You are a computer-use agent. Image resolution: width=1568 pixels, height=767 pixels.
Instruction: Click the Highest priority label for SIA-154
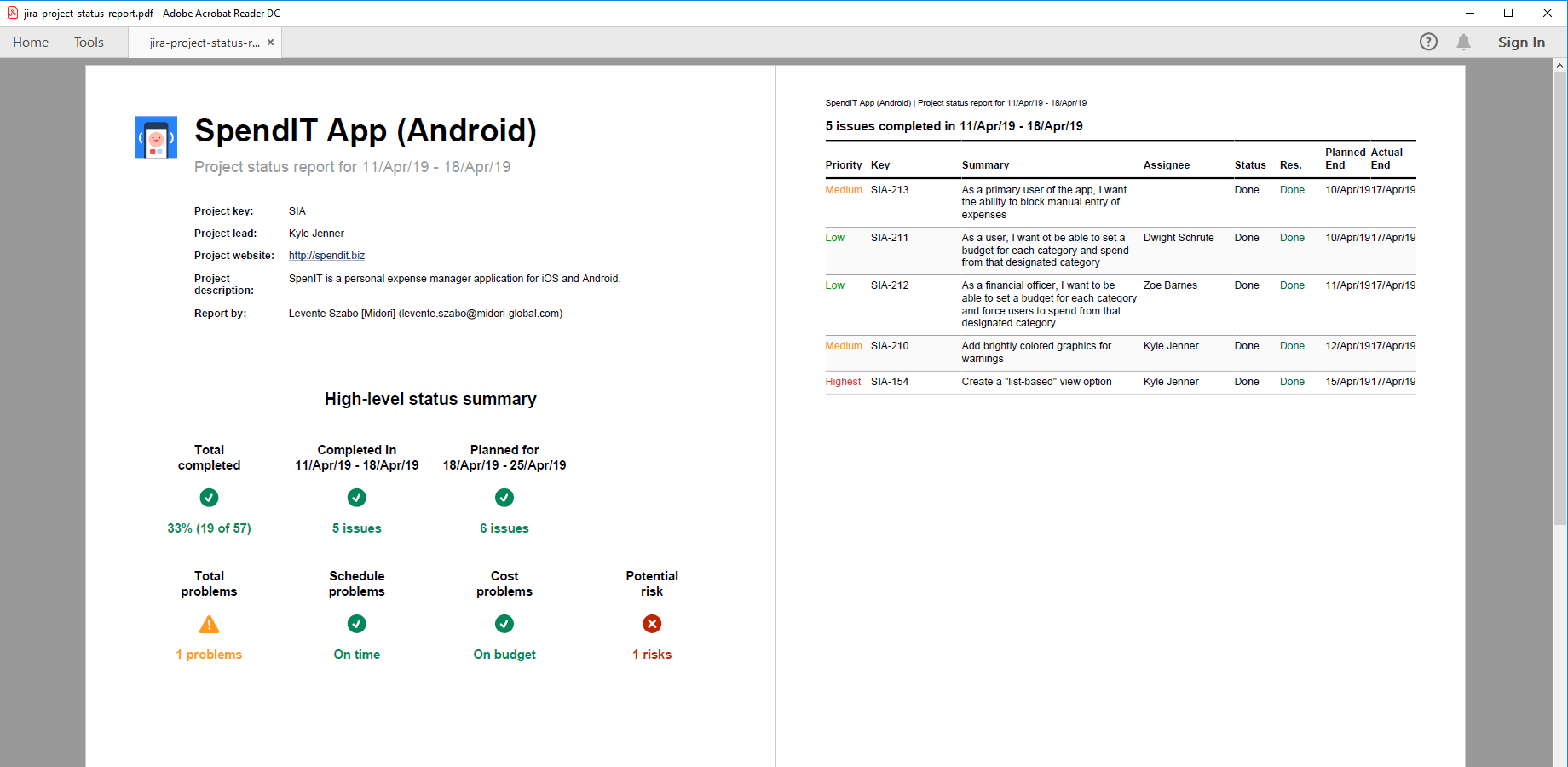(843, 382)
